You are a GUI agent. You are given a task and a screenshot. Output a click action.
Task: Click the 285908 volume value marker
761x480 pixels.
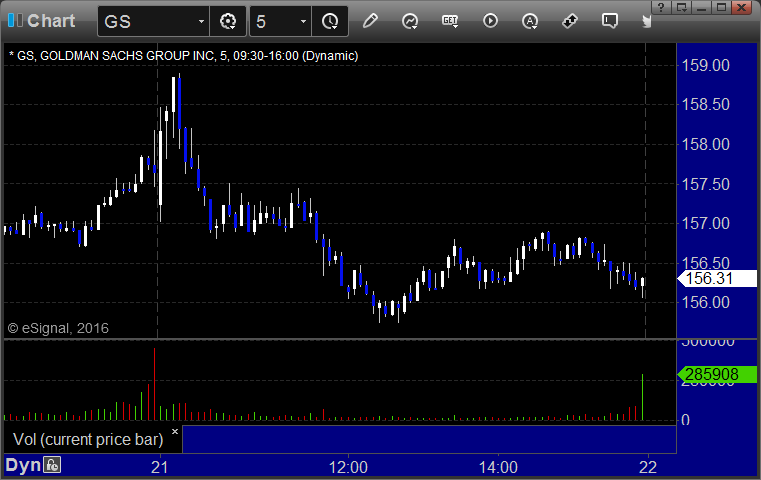(x=717, y=374)
